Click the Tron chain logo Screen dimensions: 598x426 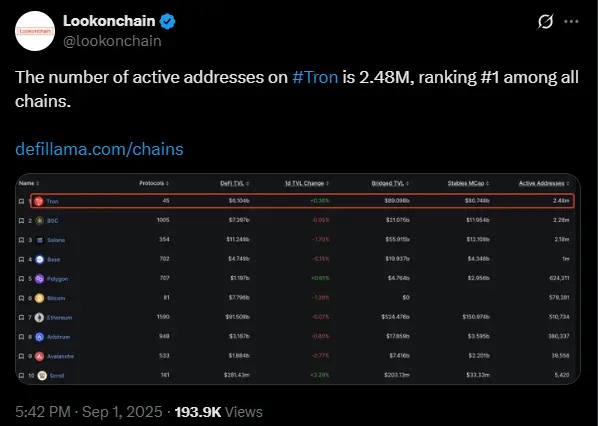click(39, 201)
